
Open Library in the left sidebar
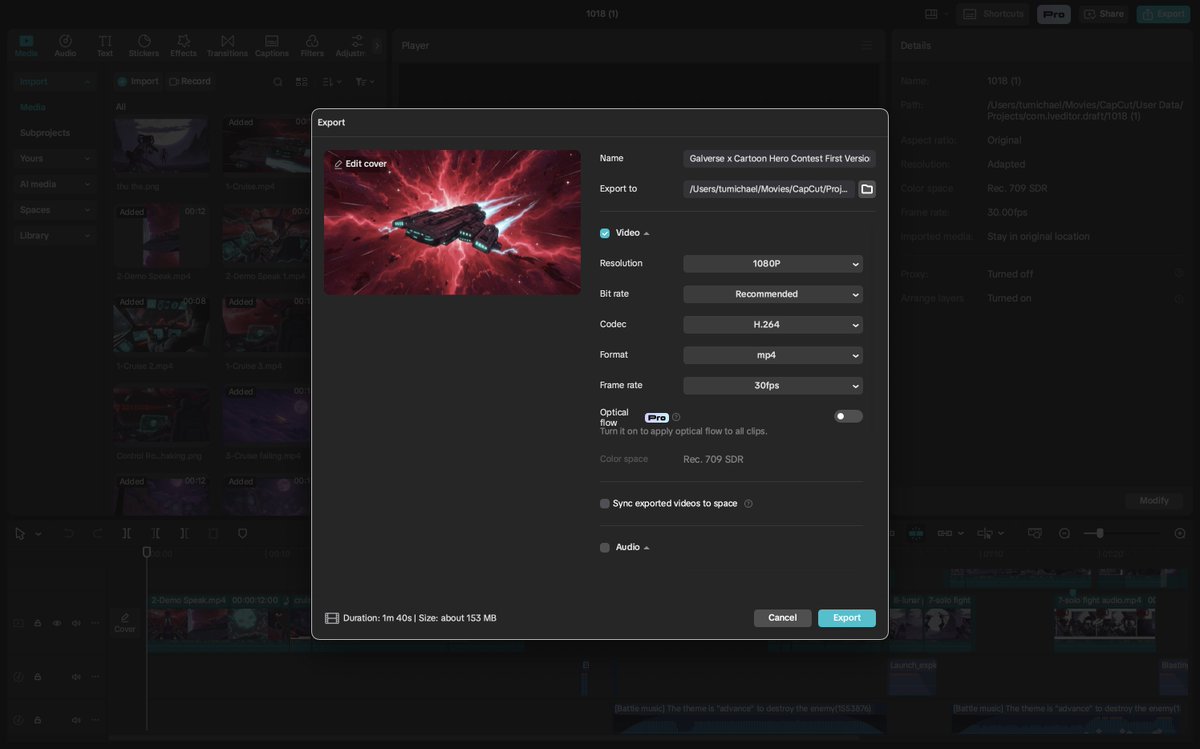tap(56, 236)
